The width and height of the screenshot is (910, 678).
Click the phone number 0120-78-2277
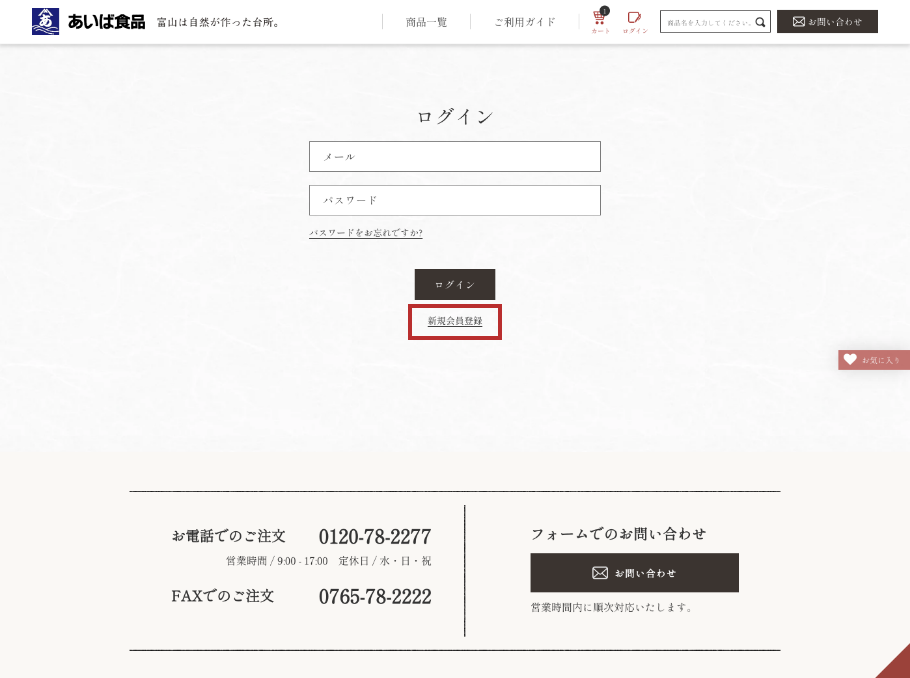pos(375,537)
